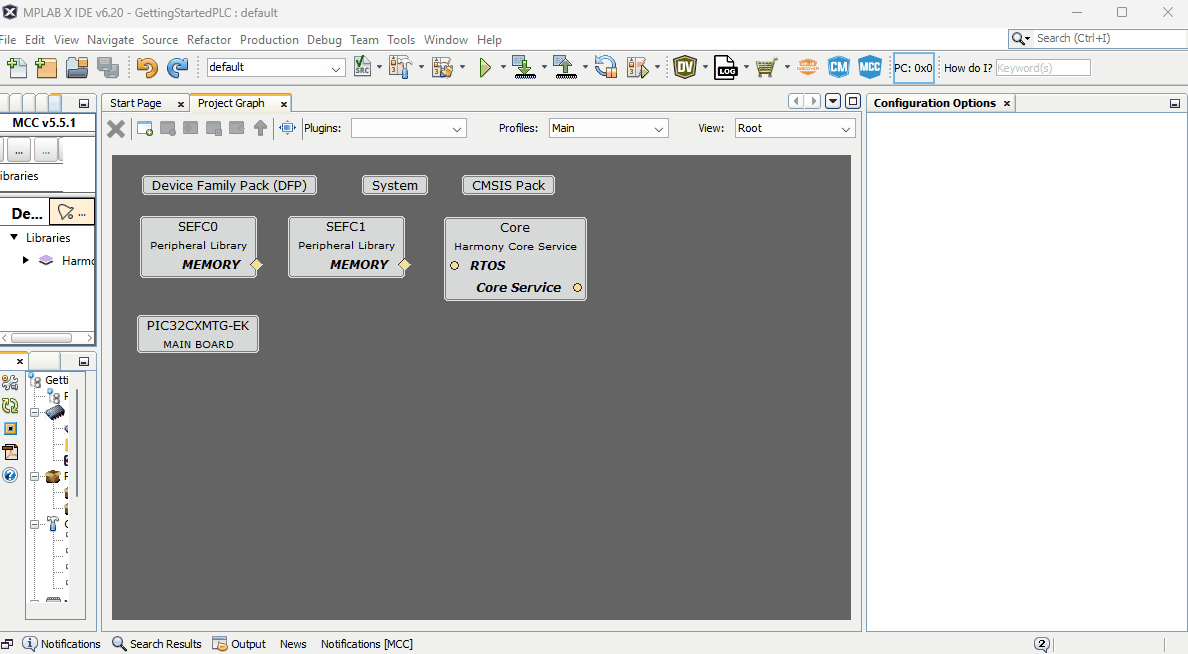1188x654 pixels.
Task: Click the gray X remove component icon
Action: 116,129
